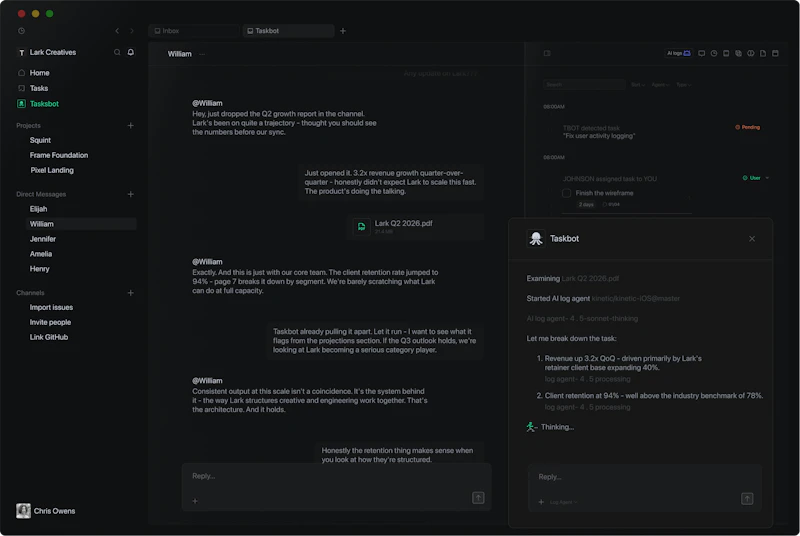
Task: Open the Squint project
Action: (x=40, y=140)
